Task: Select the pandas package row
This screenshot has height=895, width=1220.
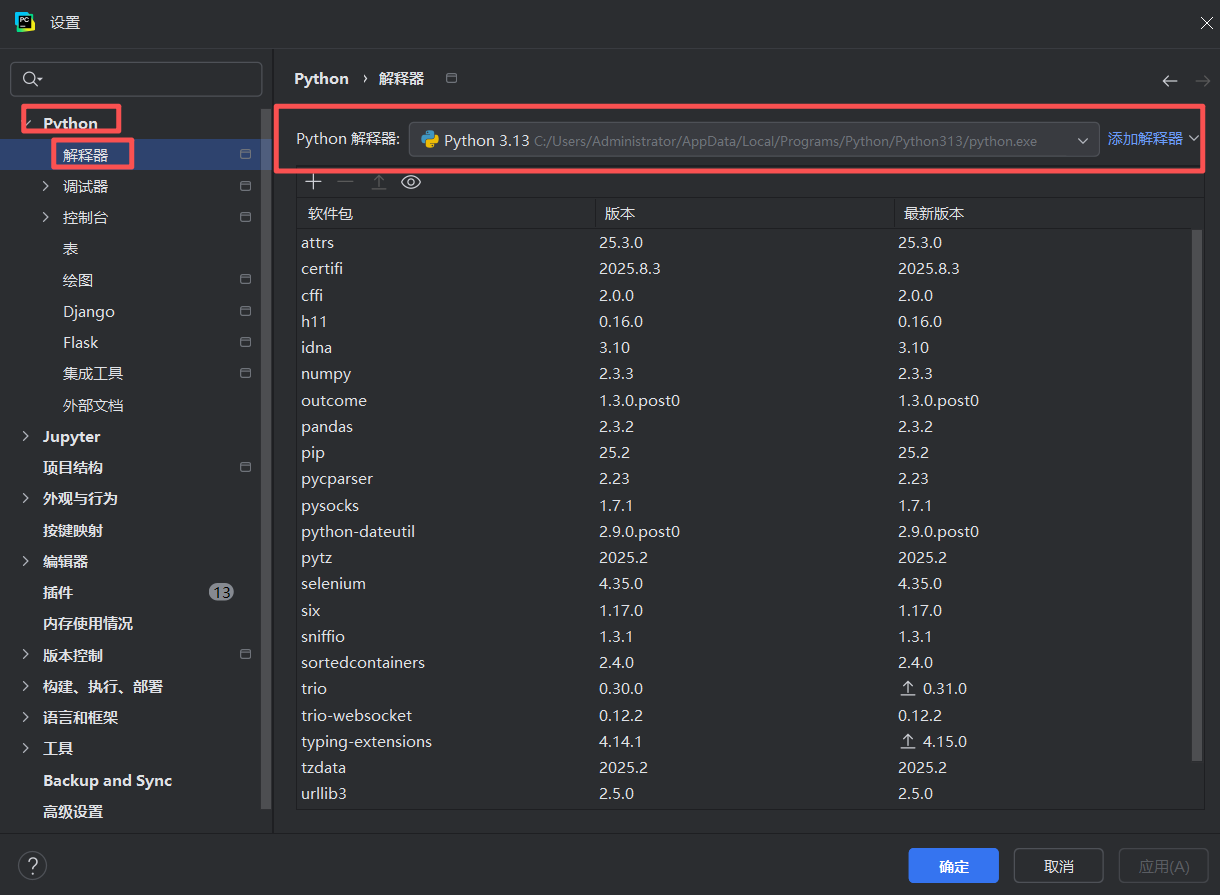Action: [744, 426]
